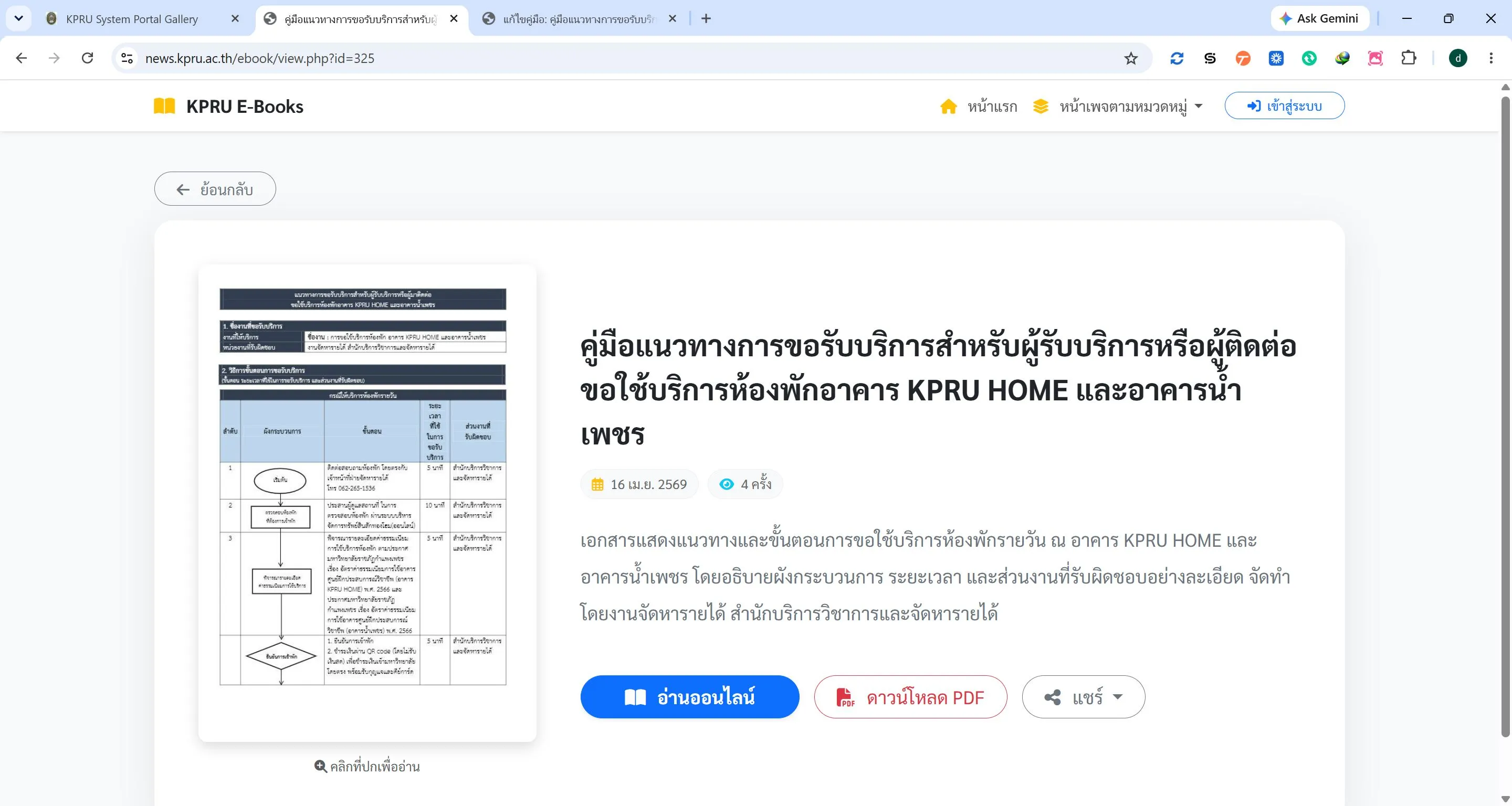Click the คลิกที่ปกเพื่ออ่าน caption

367,766
